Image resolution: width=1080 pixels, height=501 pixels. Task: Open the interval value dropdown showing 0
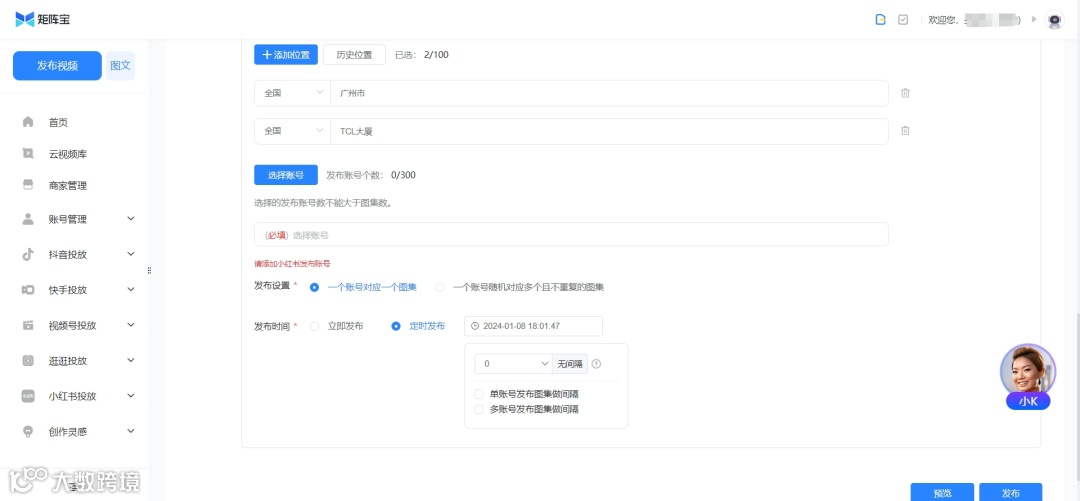[x=513, y=364]
